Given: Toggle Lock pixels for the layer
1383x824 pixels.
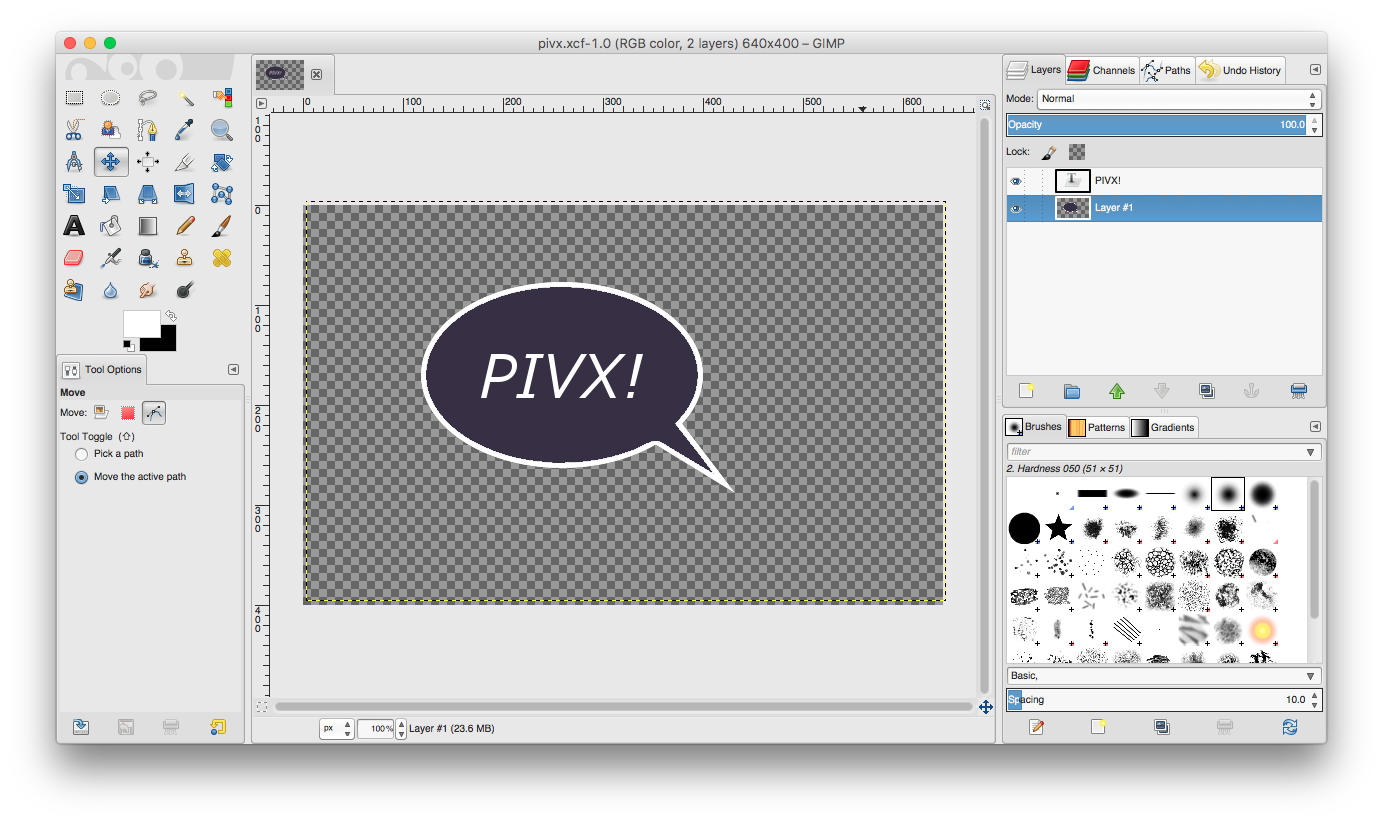Looking at the screenshot, I should [x=1049, y=152].
